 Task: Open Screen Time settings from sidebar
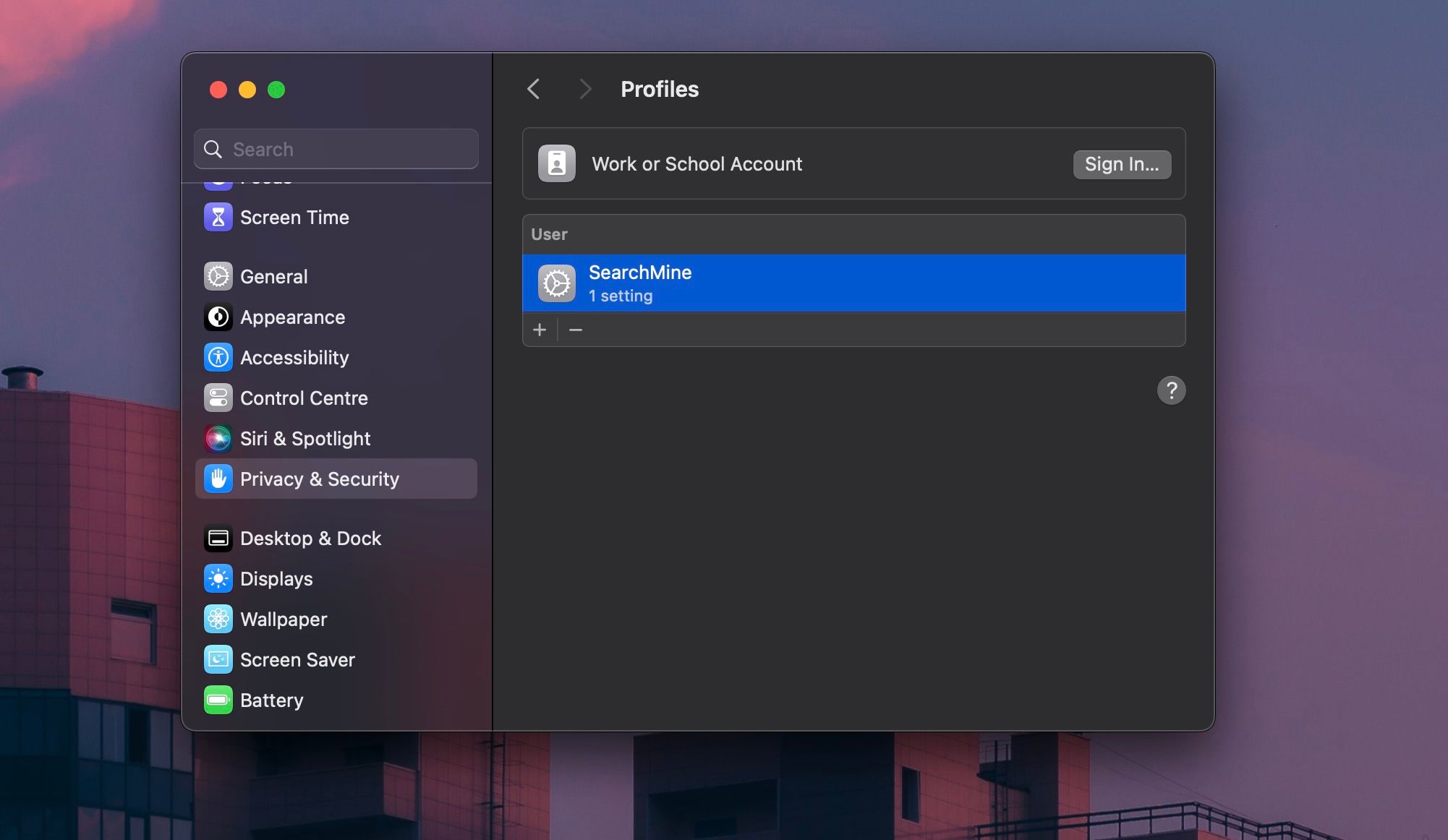(x=218, y=217)
